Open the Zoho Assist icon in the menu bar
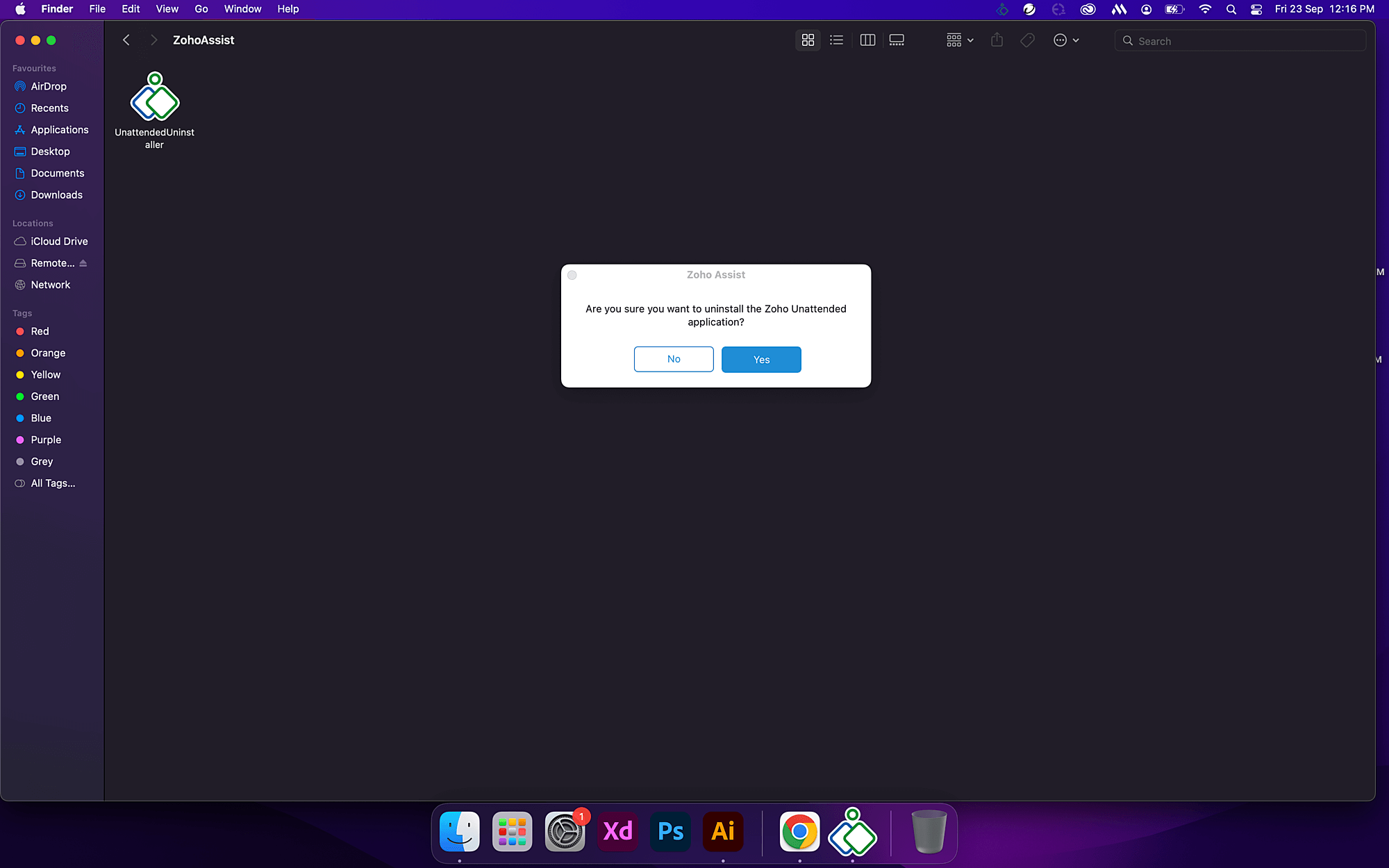 (1001, 9)
